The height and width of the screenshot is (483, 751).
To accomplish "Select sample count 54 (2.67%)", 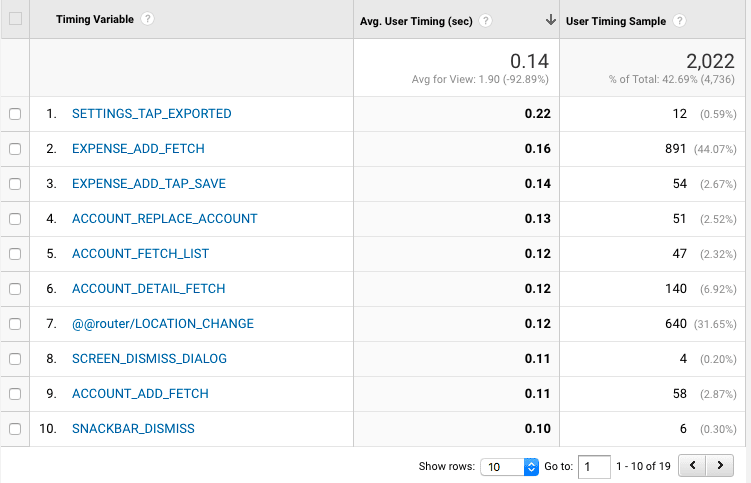I will [704, 184].
